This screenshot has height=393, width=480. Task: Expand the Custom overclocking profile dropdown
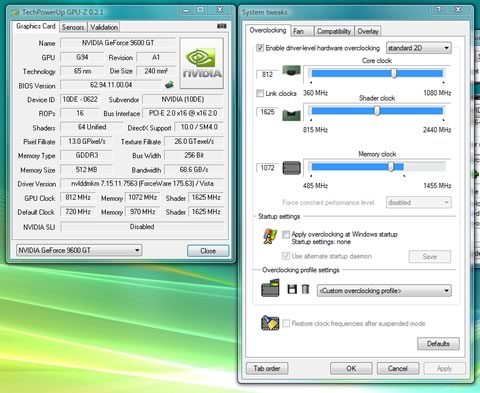pyautogui.click(x=384, y=291)
